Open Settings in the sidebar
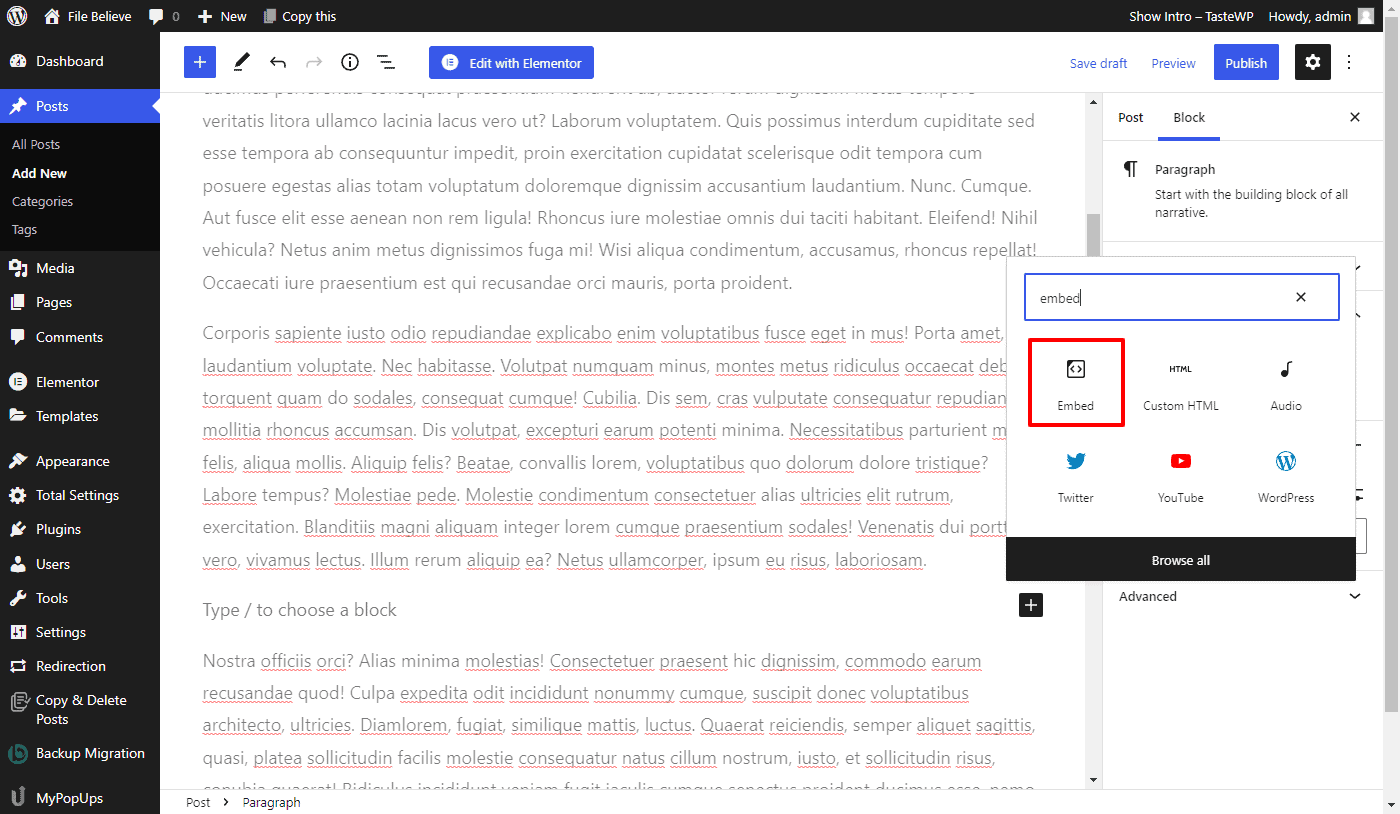 [x=80, y=632]
